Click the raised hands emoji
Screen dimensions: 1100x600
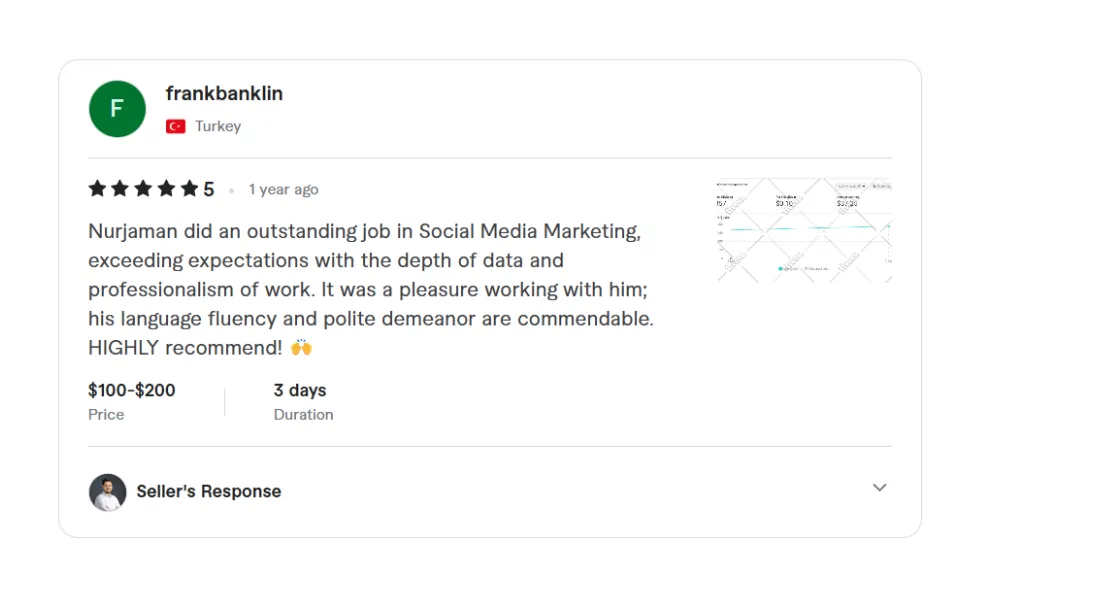coord(301,348)
